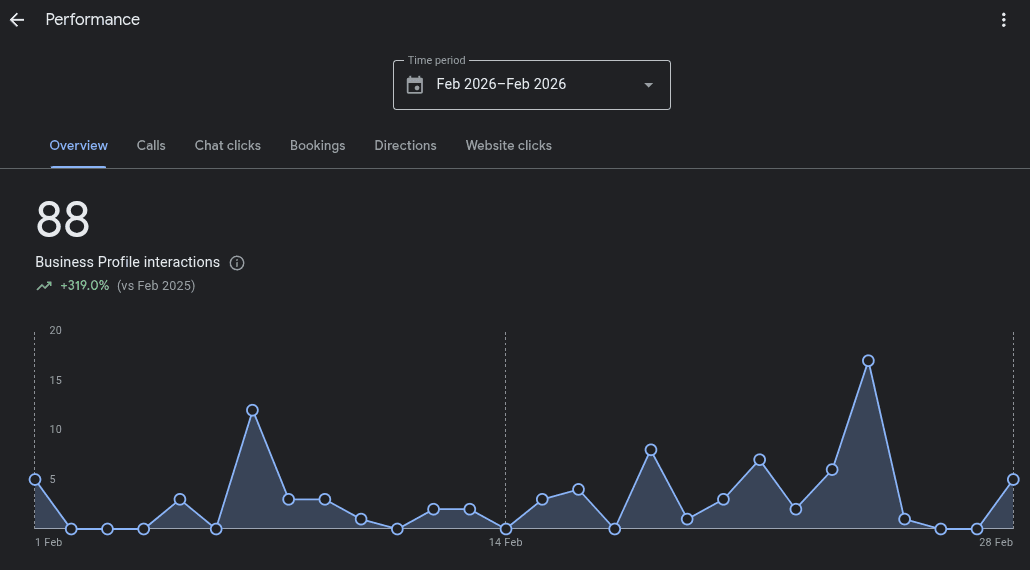Click the Business Profile interactions label

pyautogui.click(x=127, y=262)
